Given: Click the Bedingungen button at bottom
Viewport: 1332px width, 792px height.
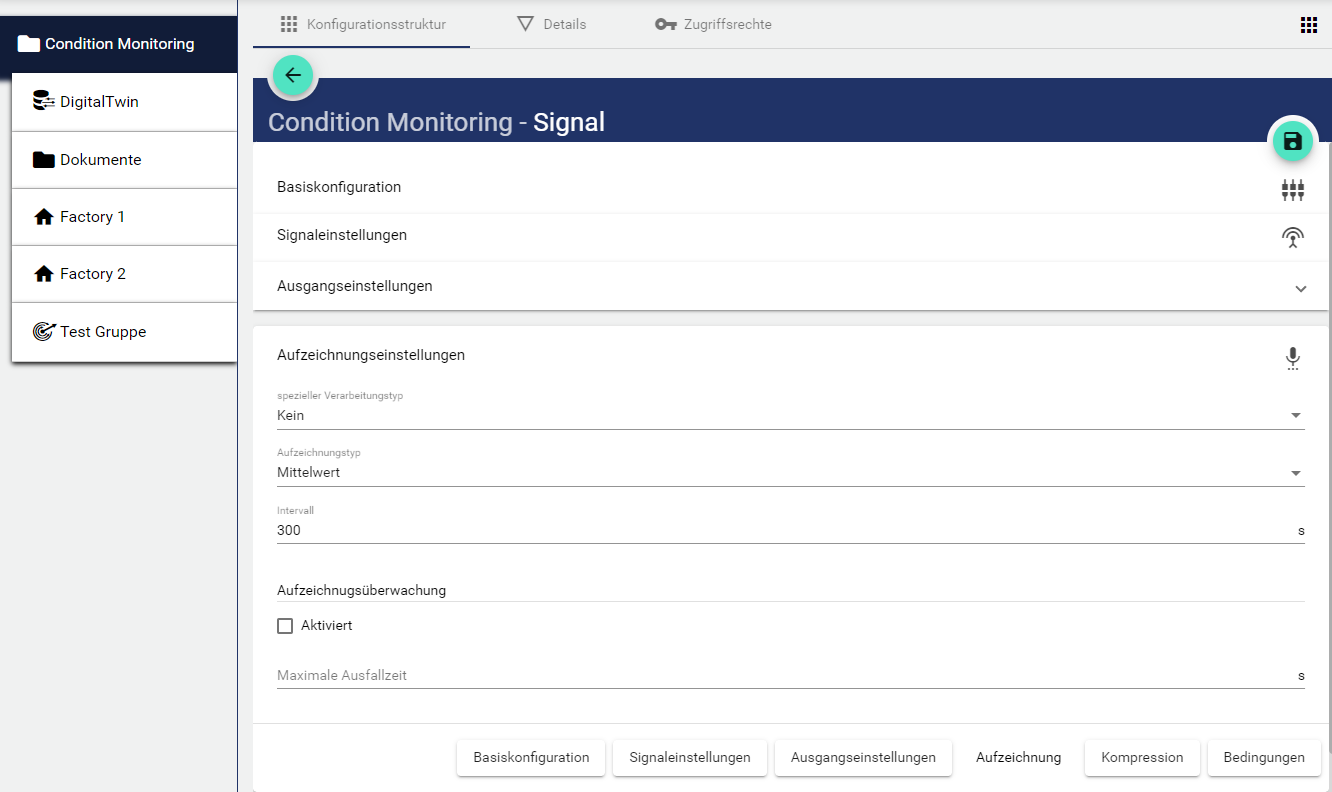Looking at the screenshot, I should click(1263, 758).
